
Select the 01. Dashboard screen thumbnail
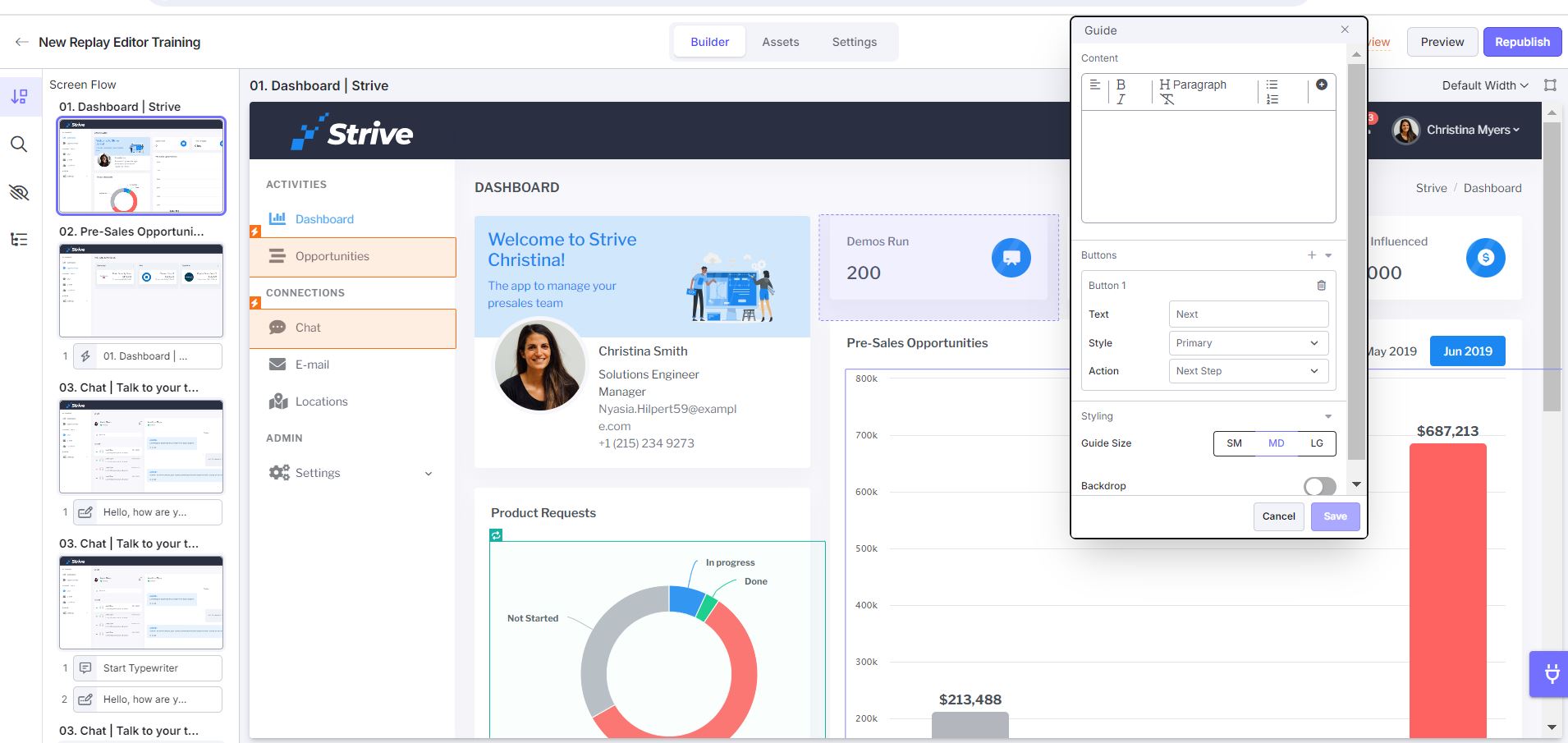pos(141,166)
